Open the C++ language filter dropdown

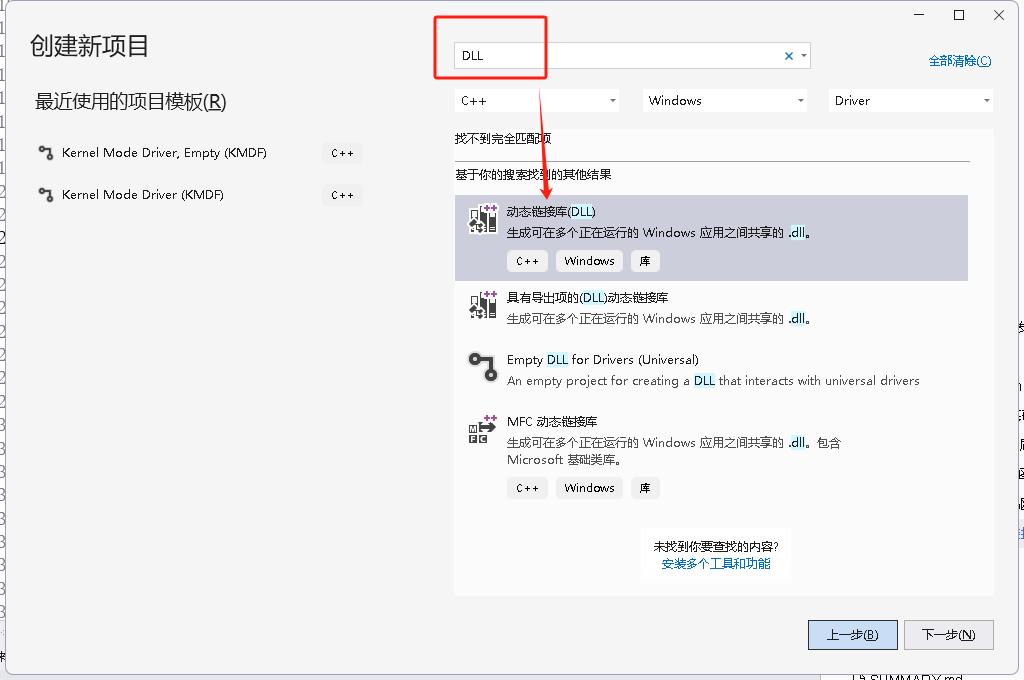coord(537,101)
